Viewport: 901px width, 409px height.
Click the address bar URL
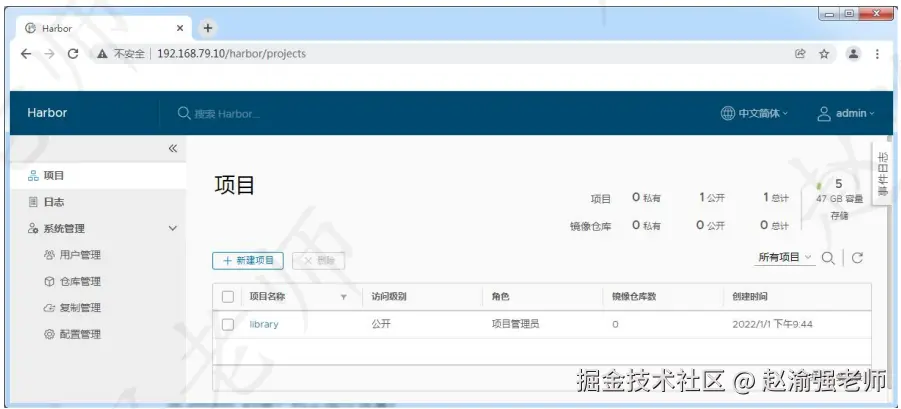point(232,53)
